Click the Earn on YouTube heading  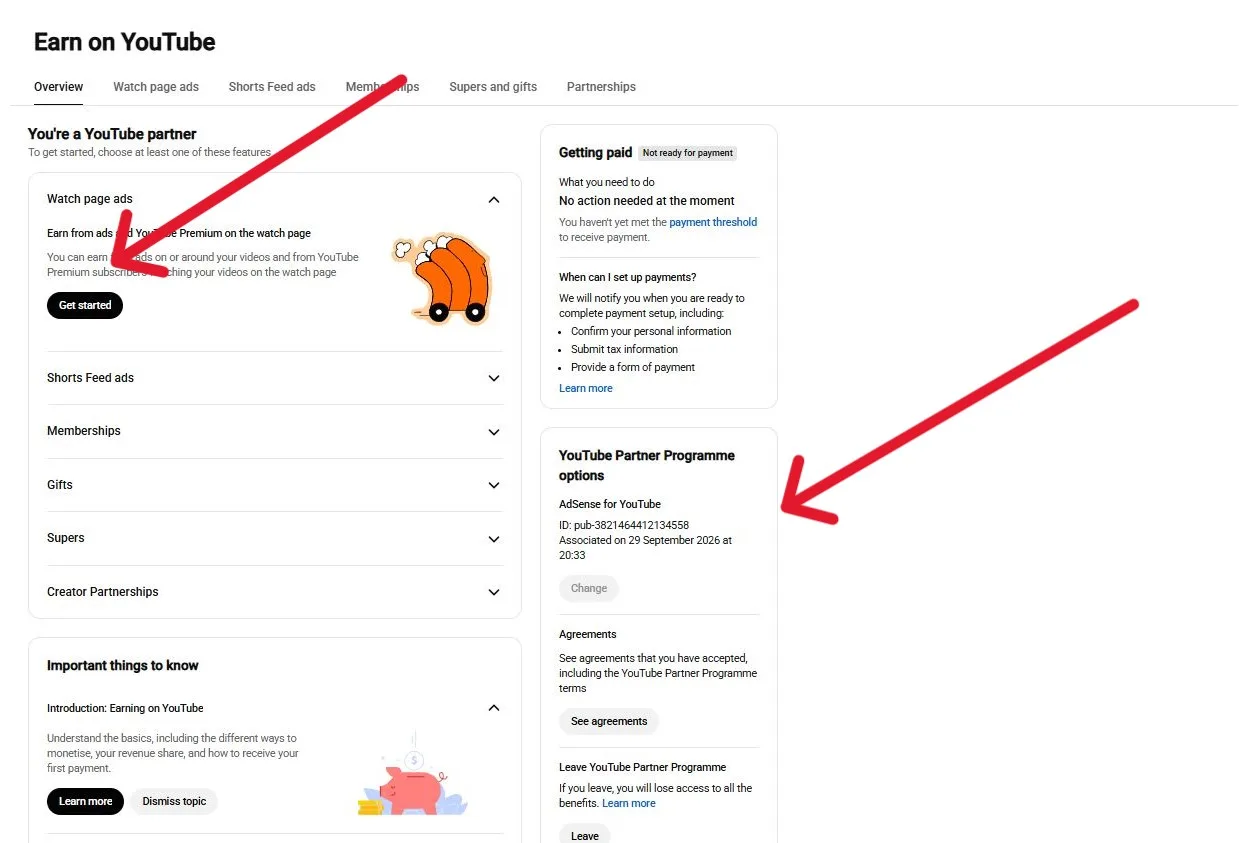(125, 42)
